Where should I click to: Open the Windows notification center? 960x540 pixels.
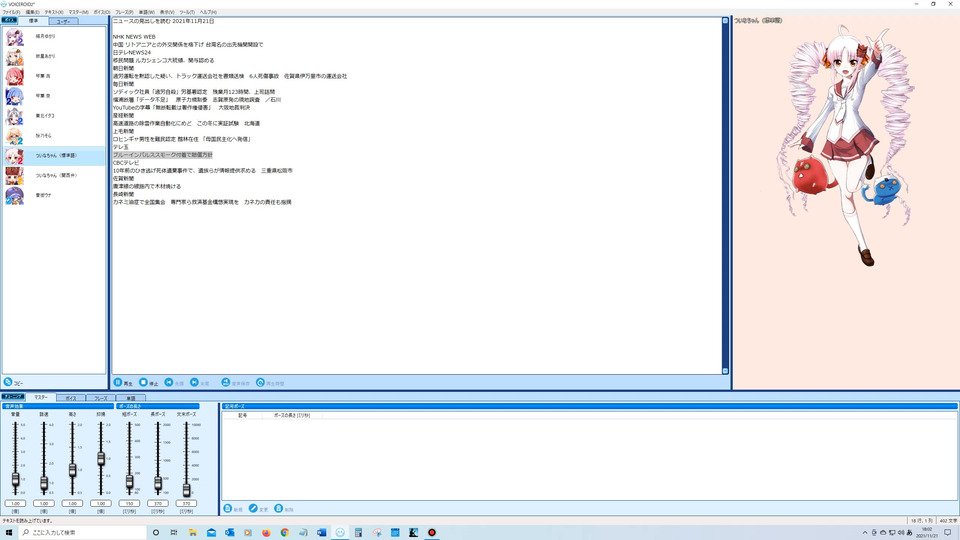pos(948,533)
